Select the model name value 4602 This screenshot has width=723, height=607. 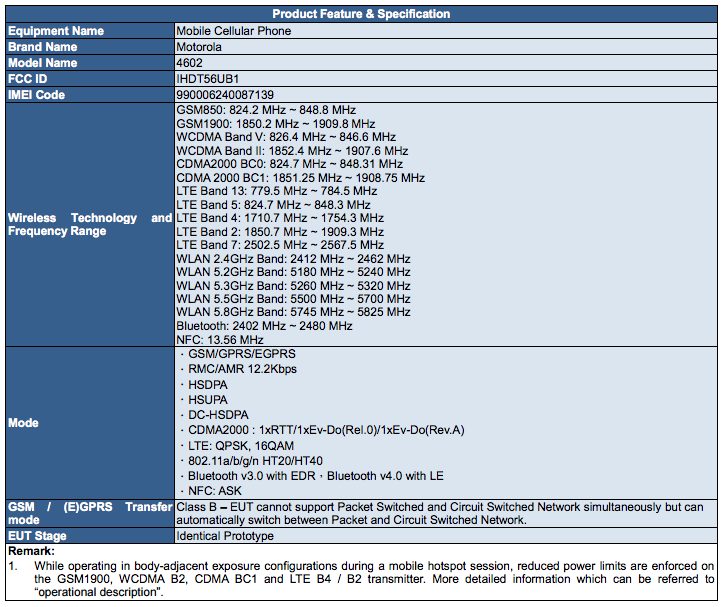(x=190, y=62)
